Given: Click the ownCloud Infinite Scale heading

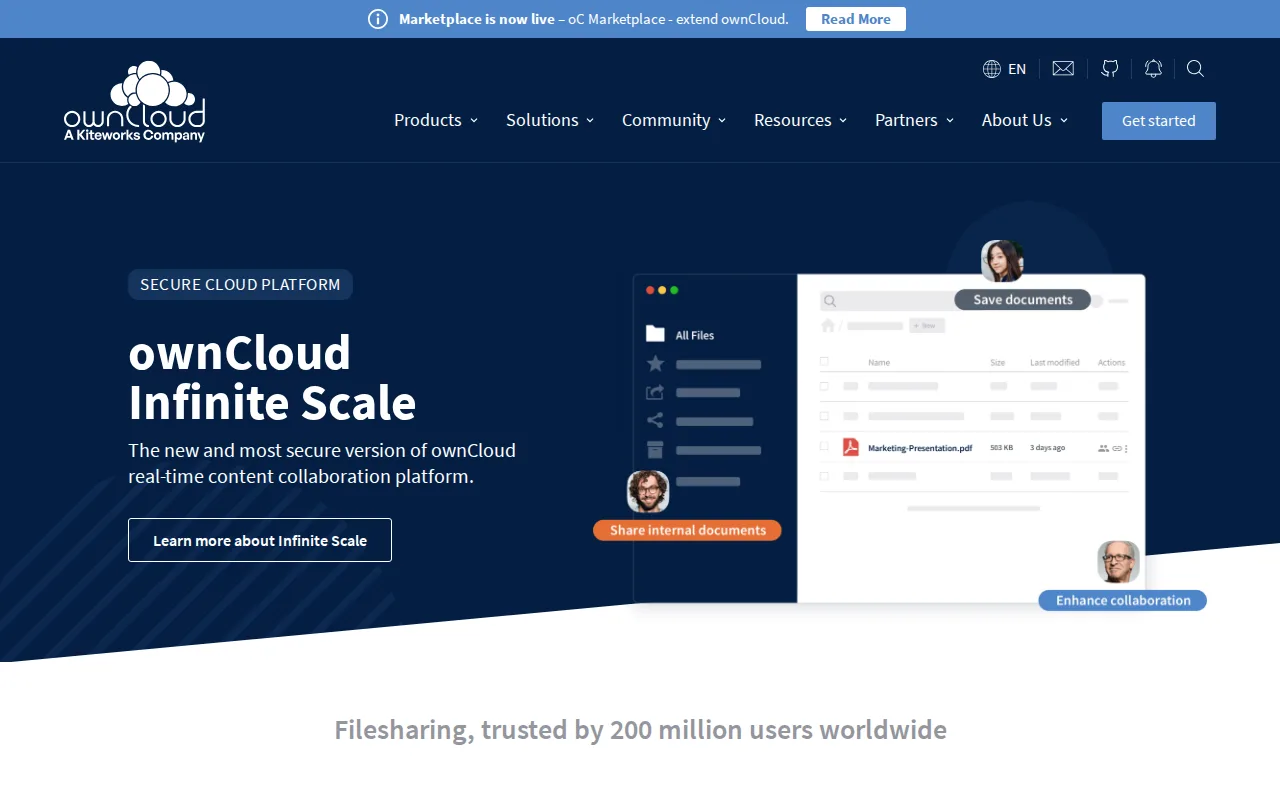Looking at the screenshot, I should [272, 377].
